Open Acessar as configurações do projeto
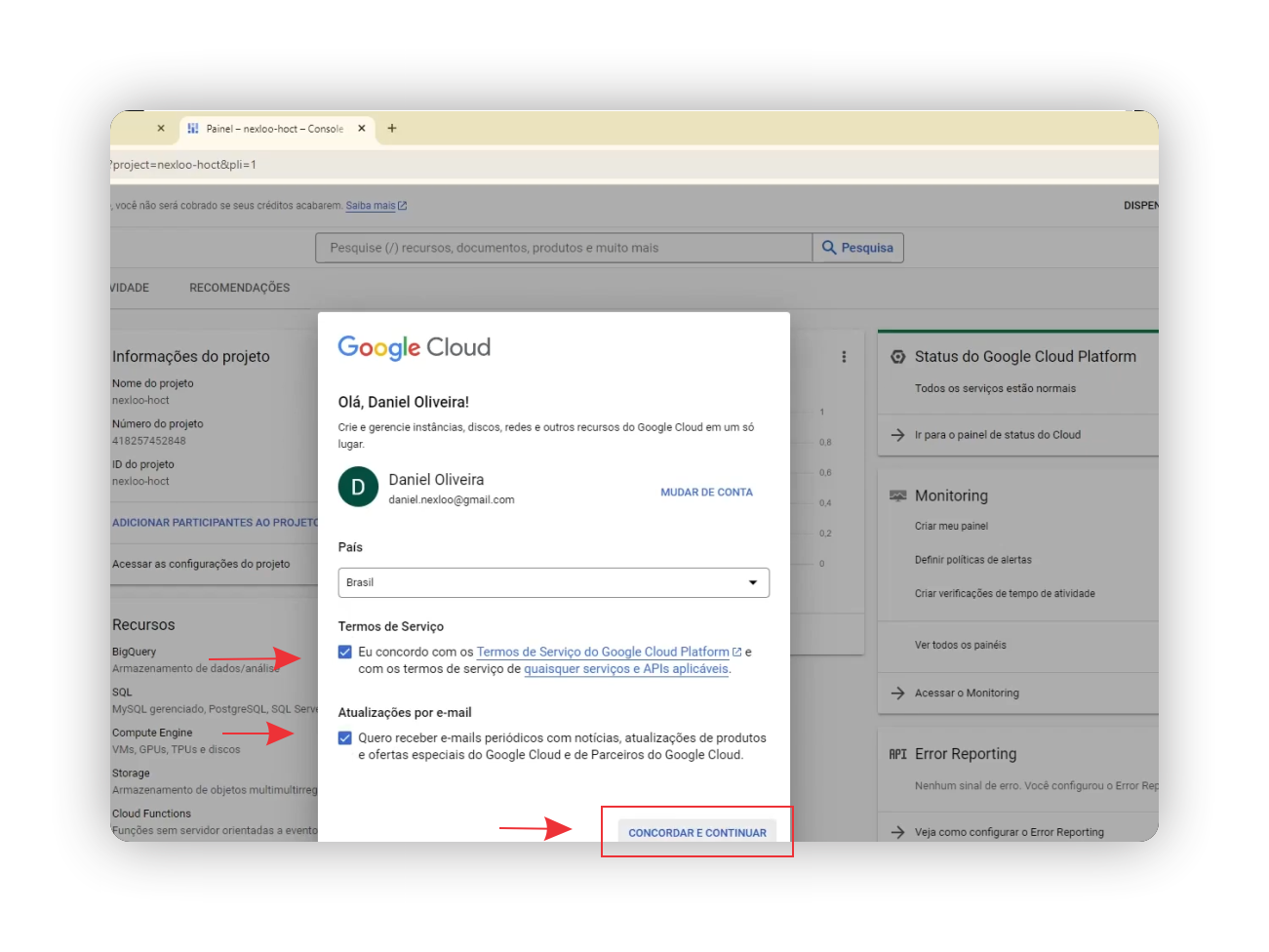 pos(201,564)
